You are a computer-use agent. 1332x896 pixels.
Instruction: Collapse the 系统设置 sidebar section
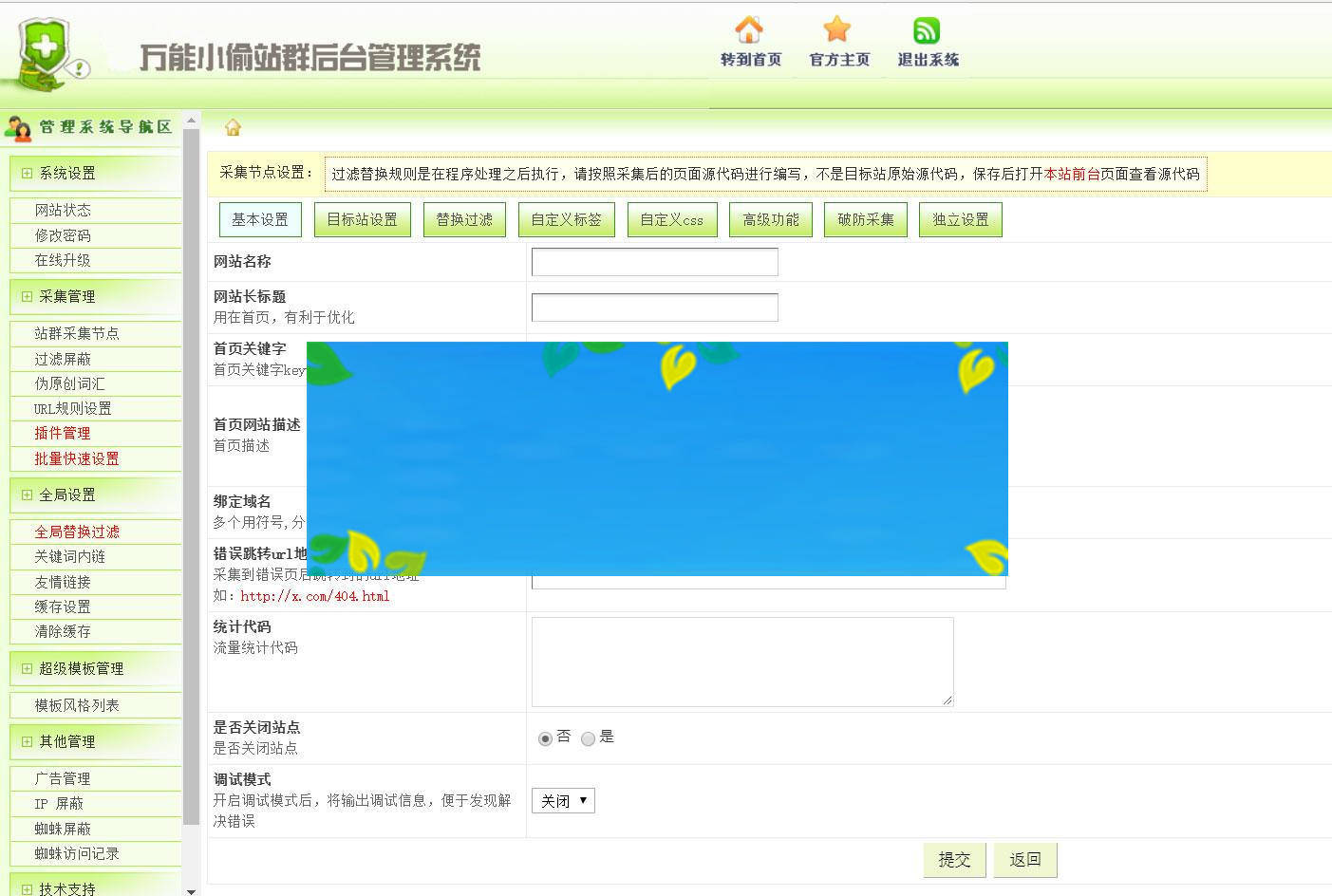pos(26,174)
